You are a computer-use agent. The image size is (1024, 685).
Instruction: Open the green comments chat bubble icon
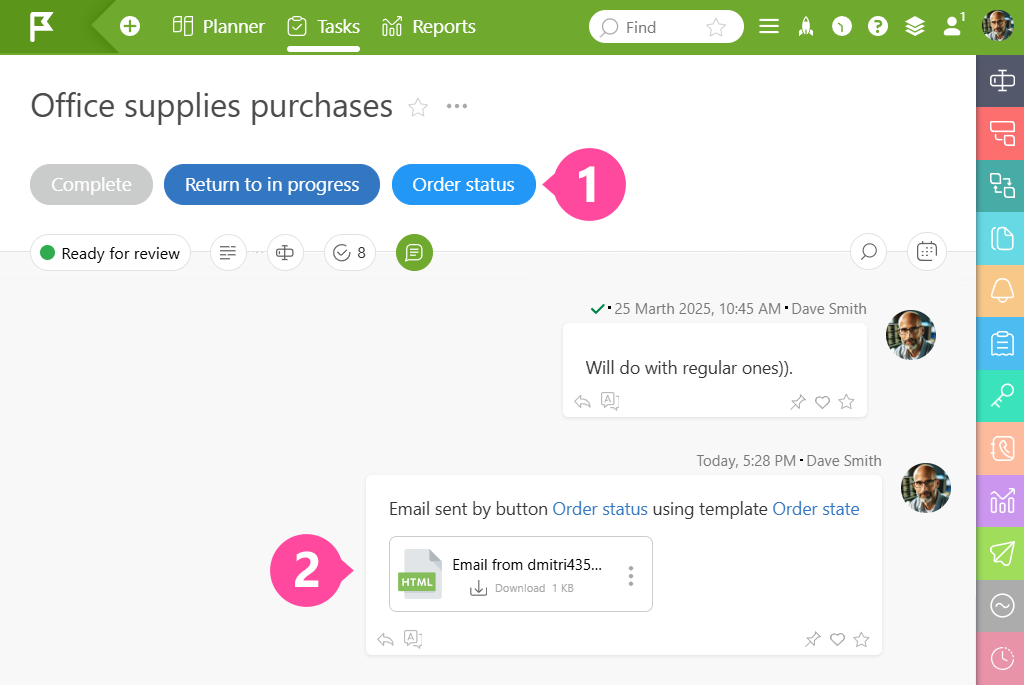tap(414, 252)
